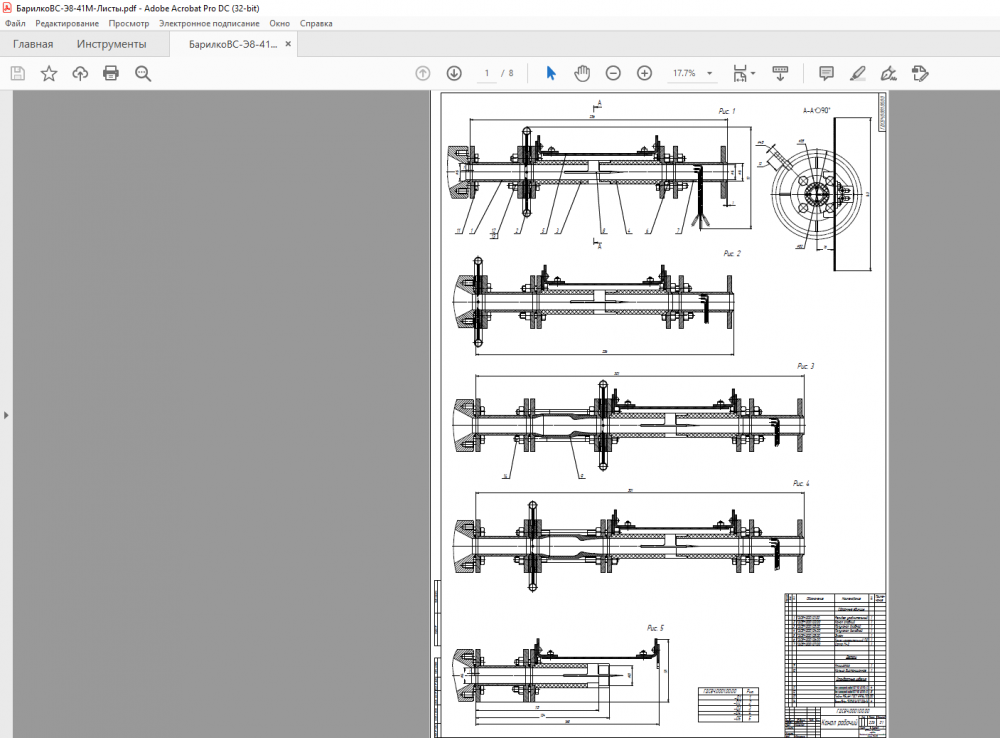Click the page number input field
1000x738 pixels.
pyautogui.click(x=487, y=73)
